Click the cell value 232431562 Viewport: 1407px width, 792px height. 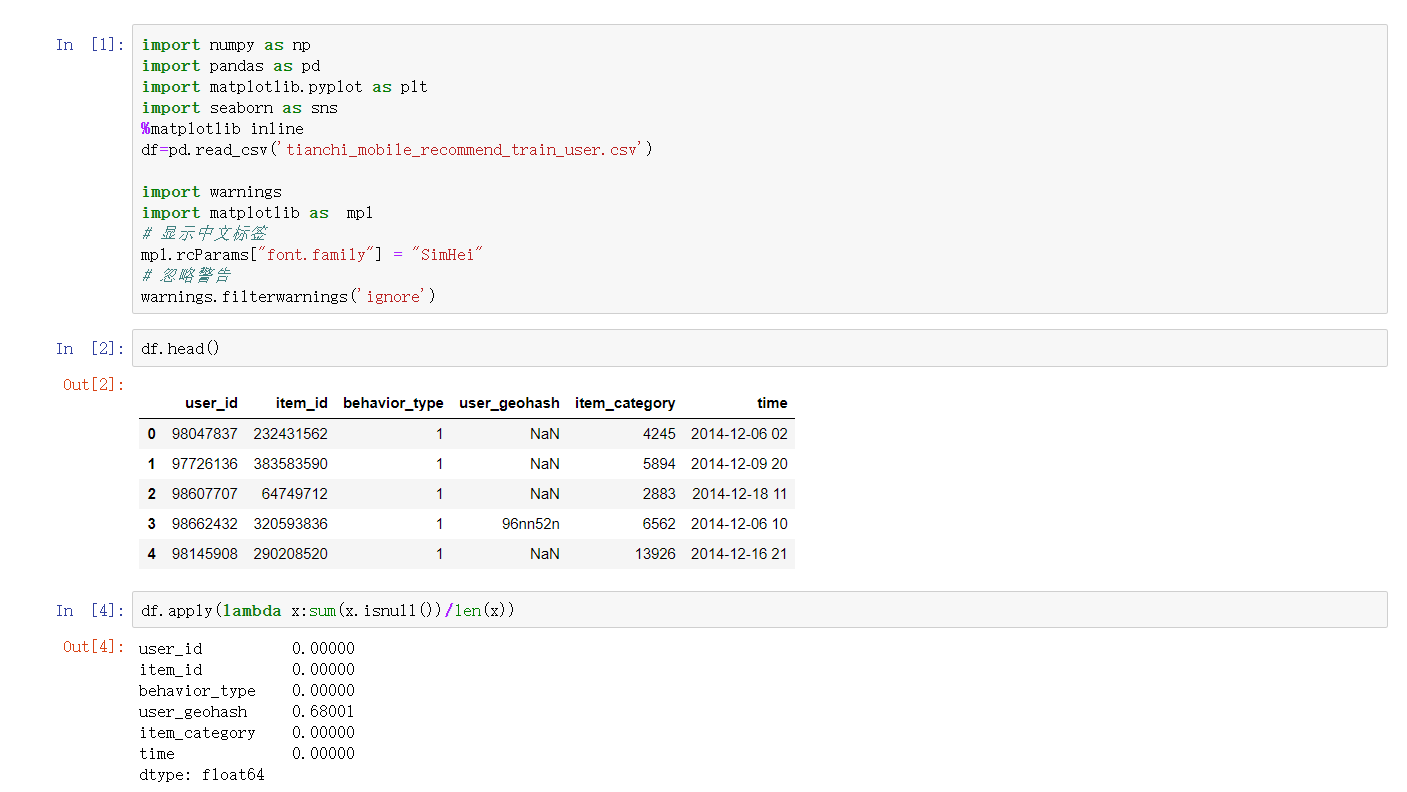[291, 434]
